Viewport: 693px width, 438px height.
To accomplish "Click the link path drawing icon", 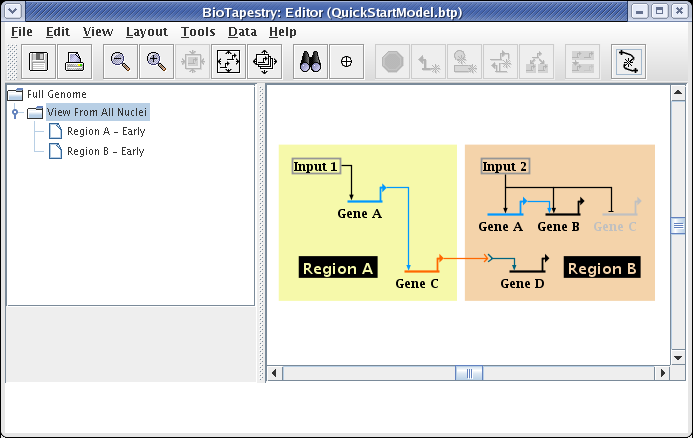I will pos(628,61).
